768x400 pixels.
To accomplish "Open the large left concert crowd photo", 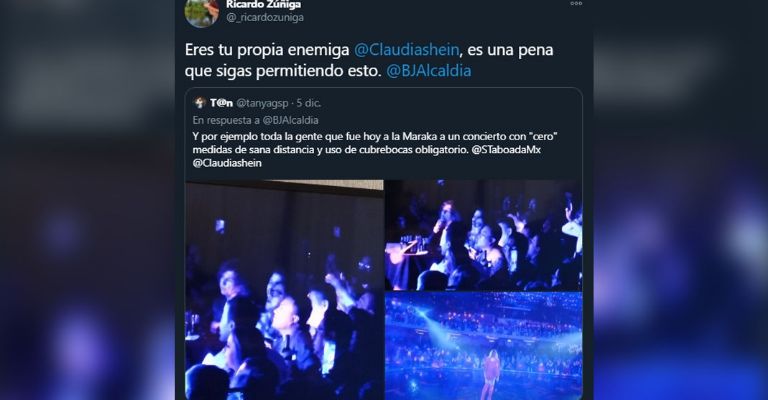I will point(284,289).
